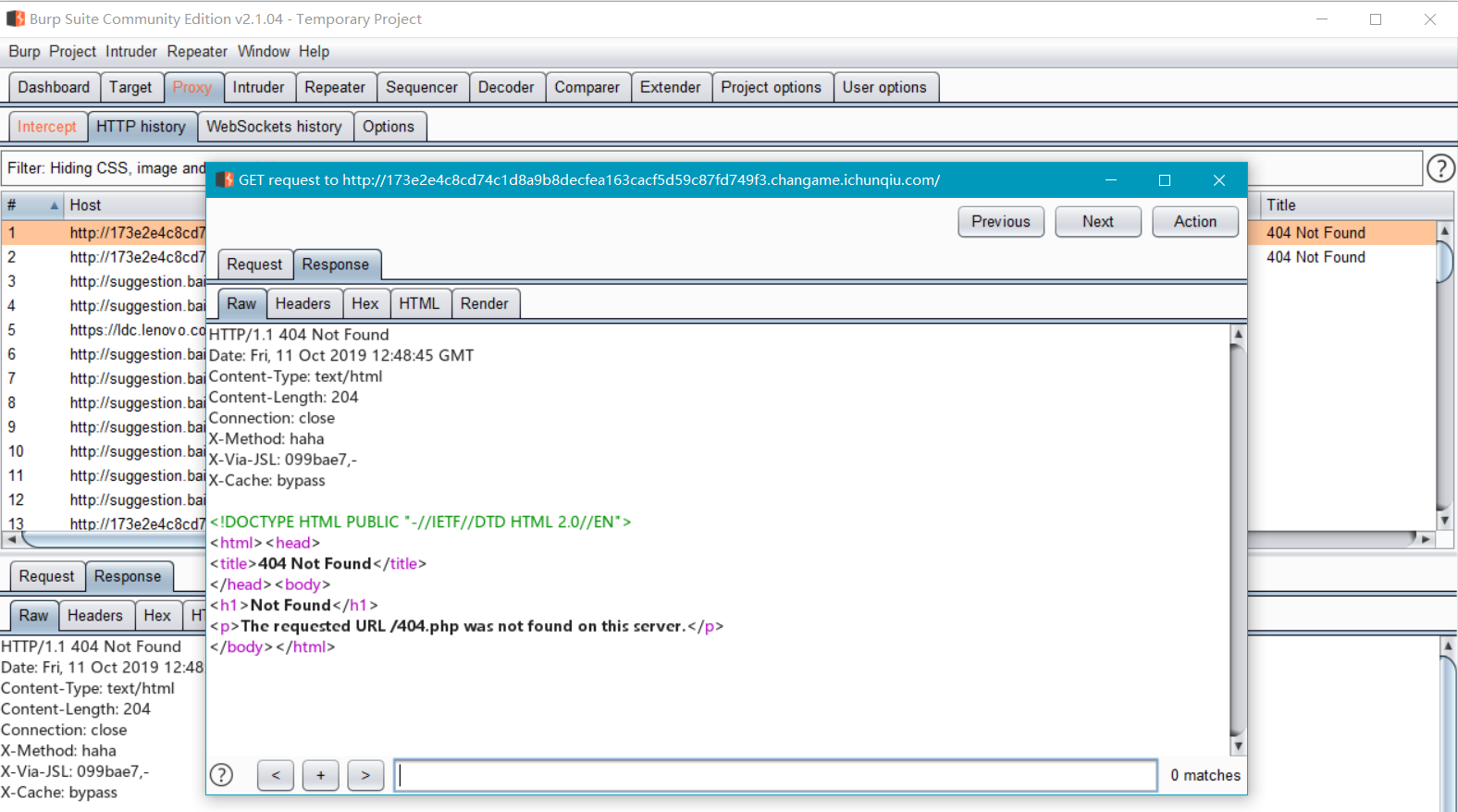Click the help icon next to the search field

tap(221, 775)
